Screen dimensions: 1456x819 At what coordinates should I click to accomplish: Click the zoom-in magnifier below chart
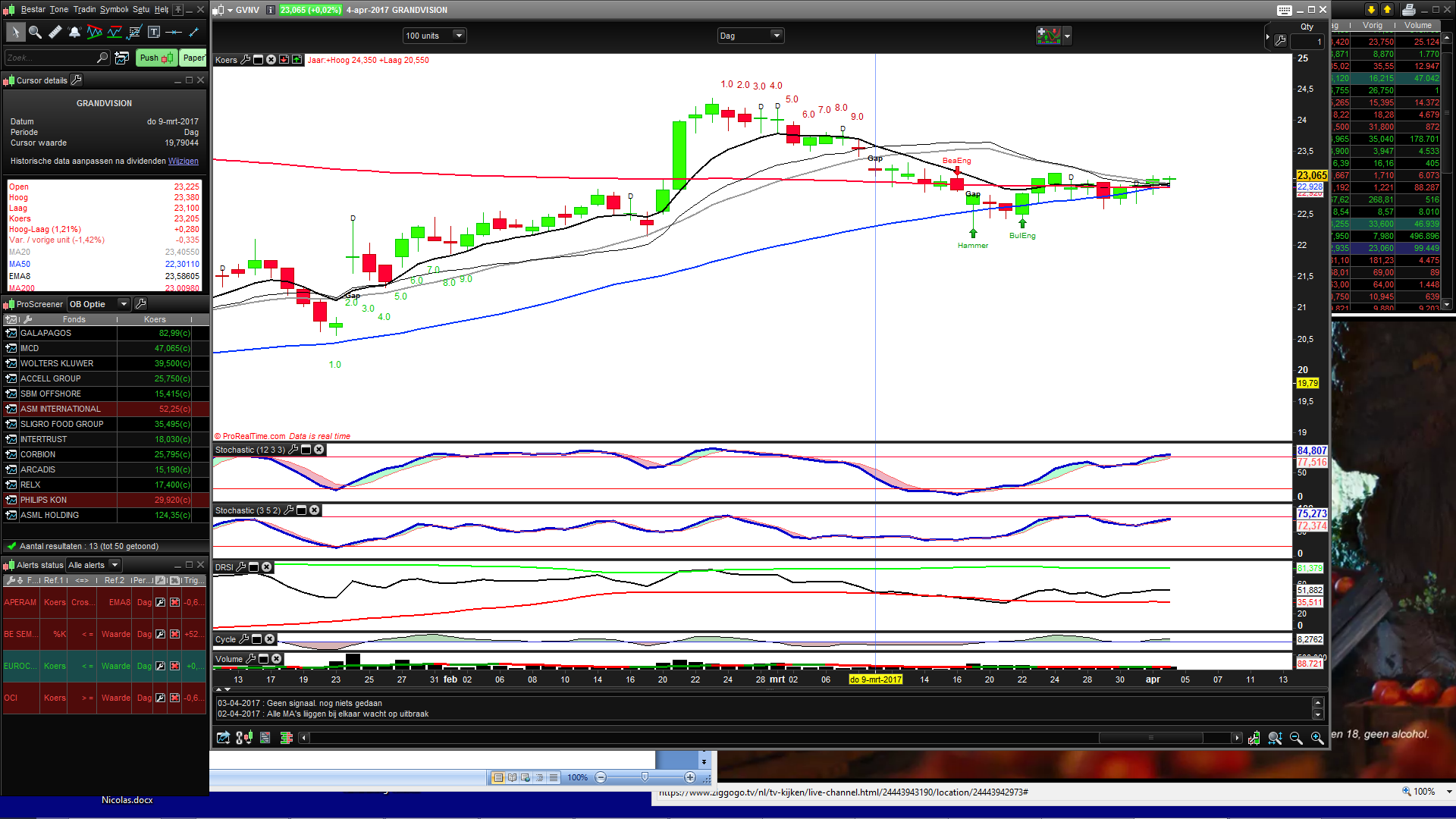(x=1317, y=738)
